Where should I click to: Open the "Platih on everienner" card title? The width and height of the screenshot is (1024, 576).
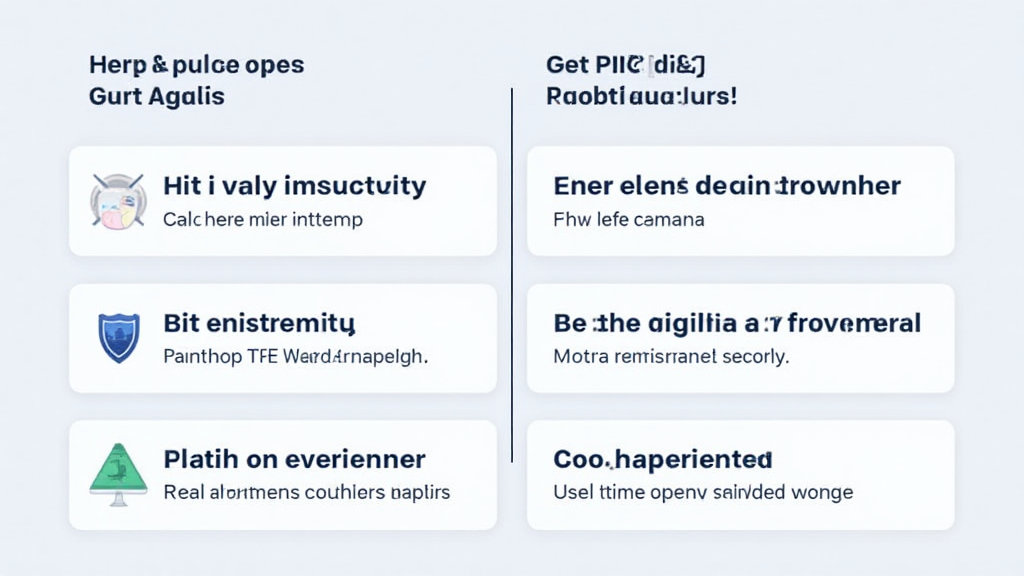294,459
